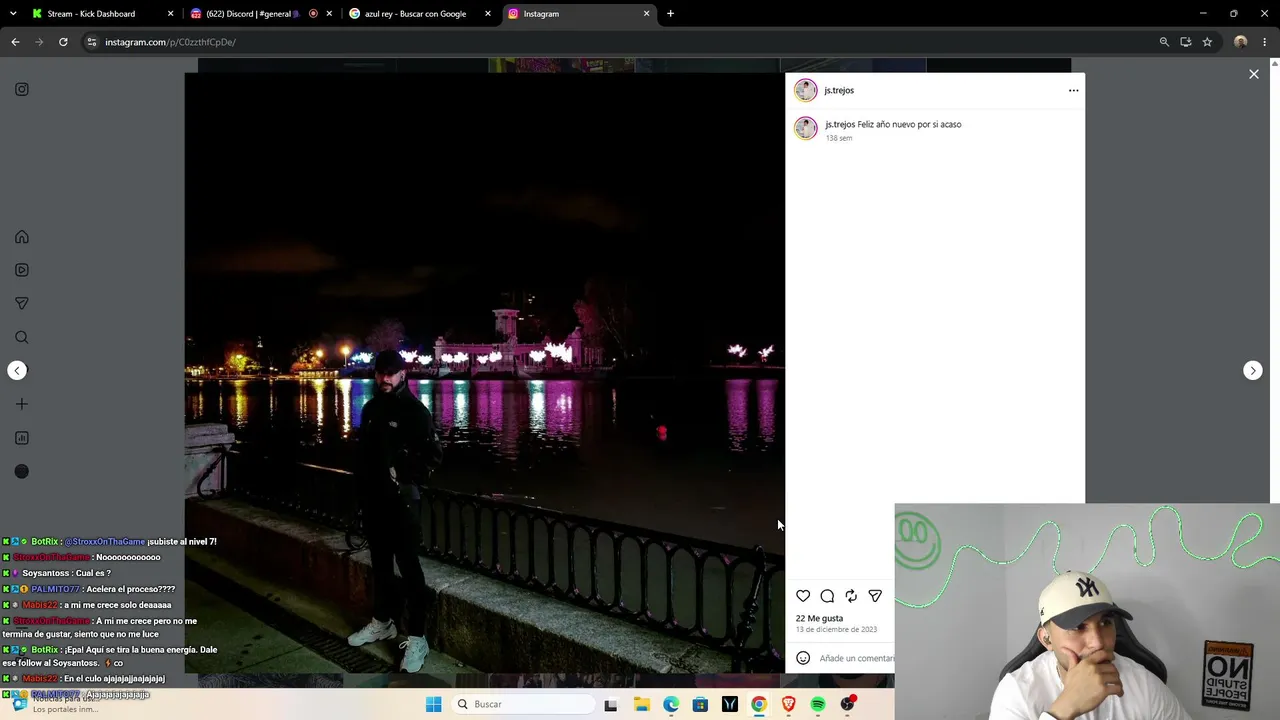Bookmark this page with the star icon
Image resolution: width=1280 pixels, height=720 pixels.
[1207, 42]
